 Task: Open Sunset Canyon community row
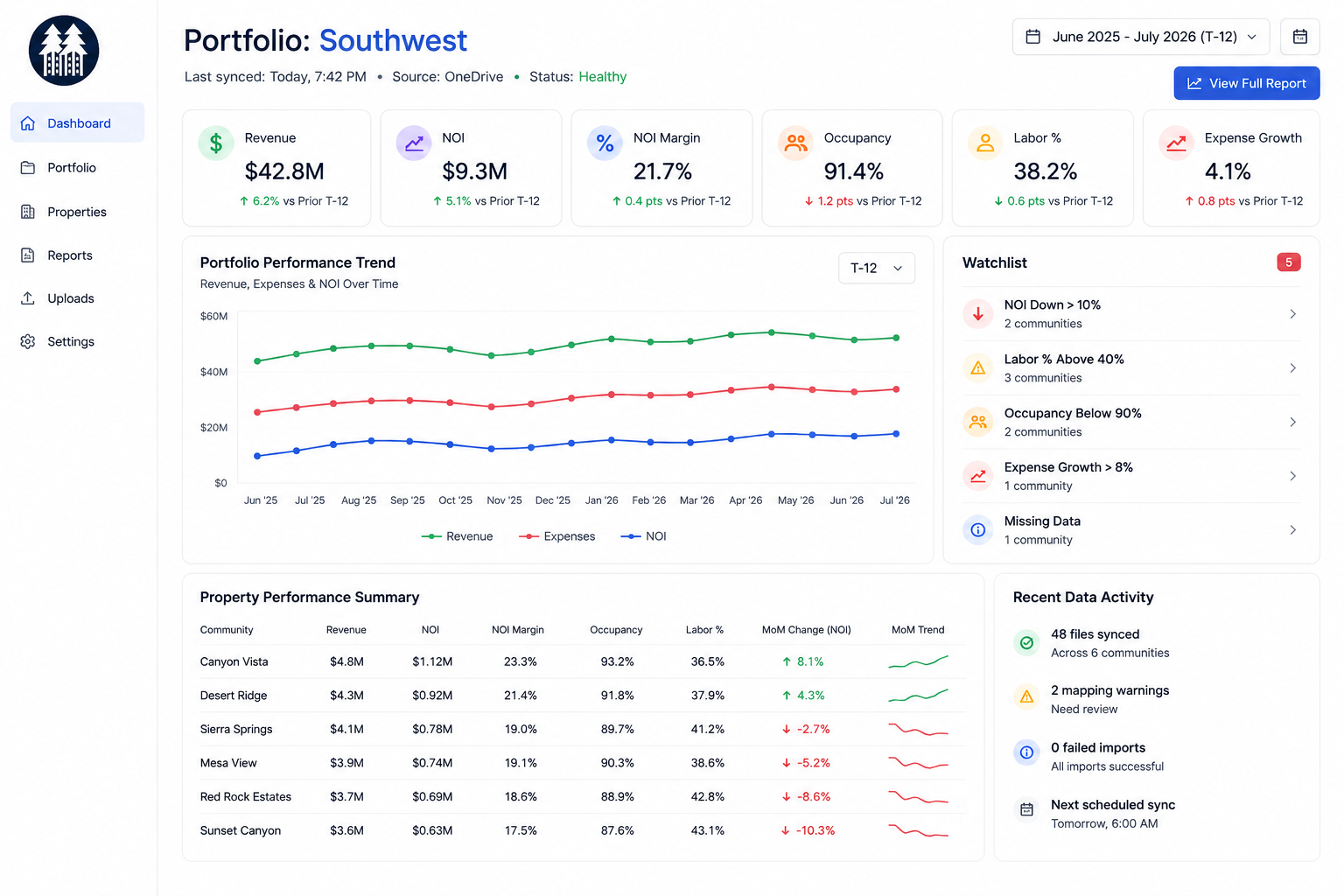pos(583,830)
